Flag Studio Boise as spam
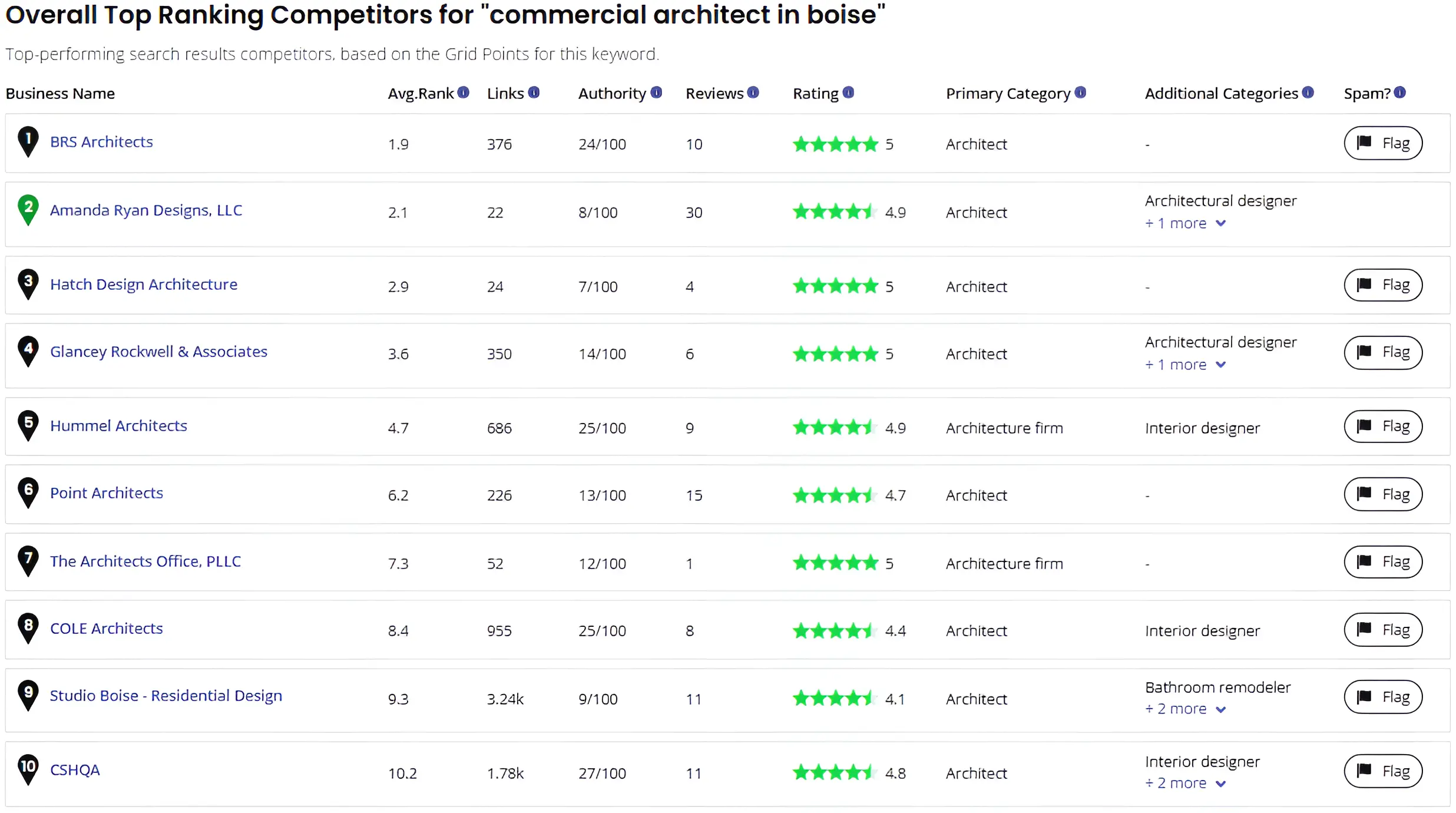 pos(1383,697)
